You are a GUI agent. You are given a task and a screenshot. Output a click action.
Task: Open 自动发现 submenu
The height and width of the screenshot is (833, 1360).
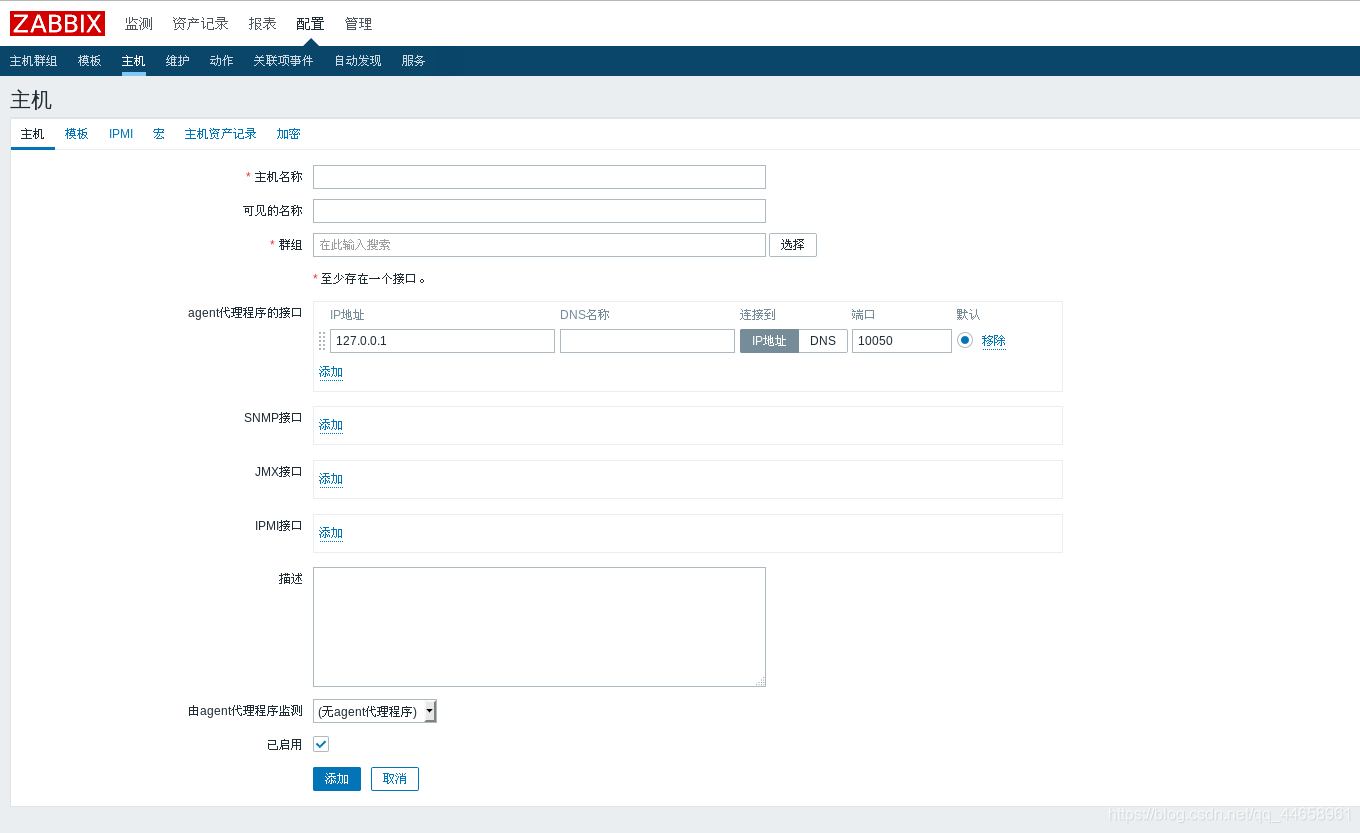(x=358, y=61)
